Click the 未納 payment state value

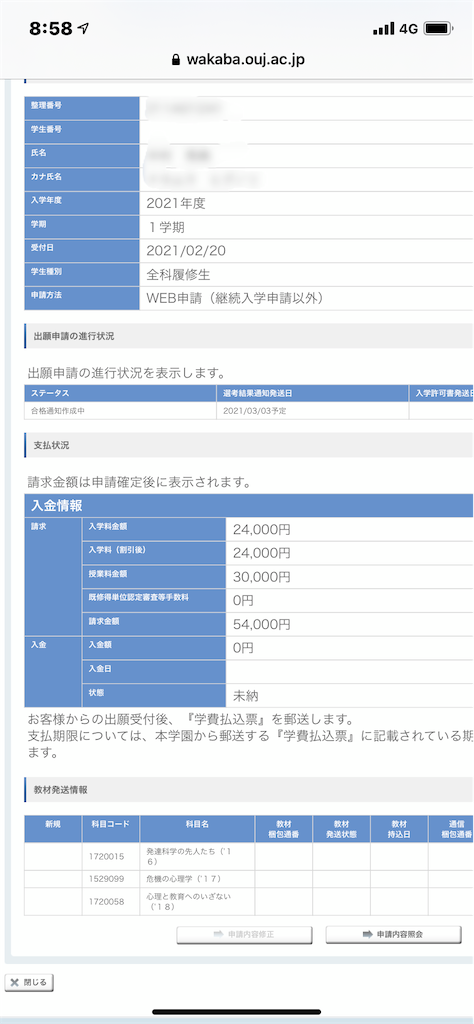246,695
